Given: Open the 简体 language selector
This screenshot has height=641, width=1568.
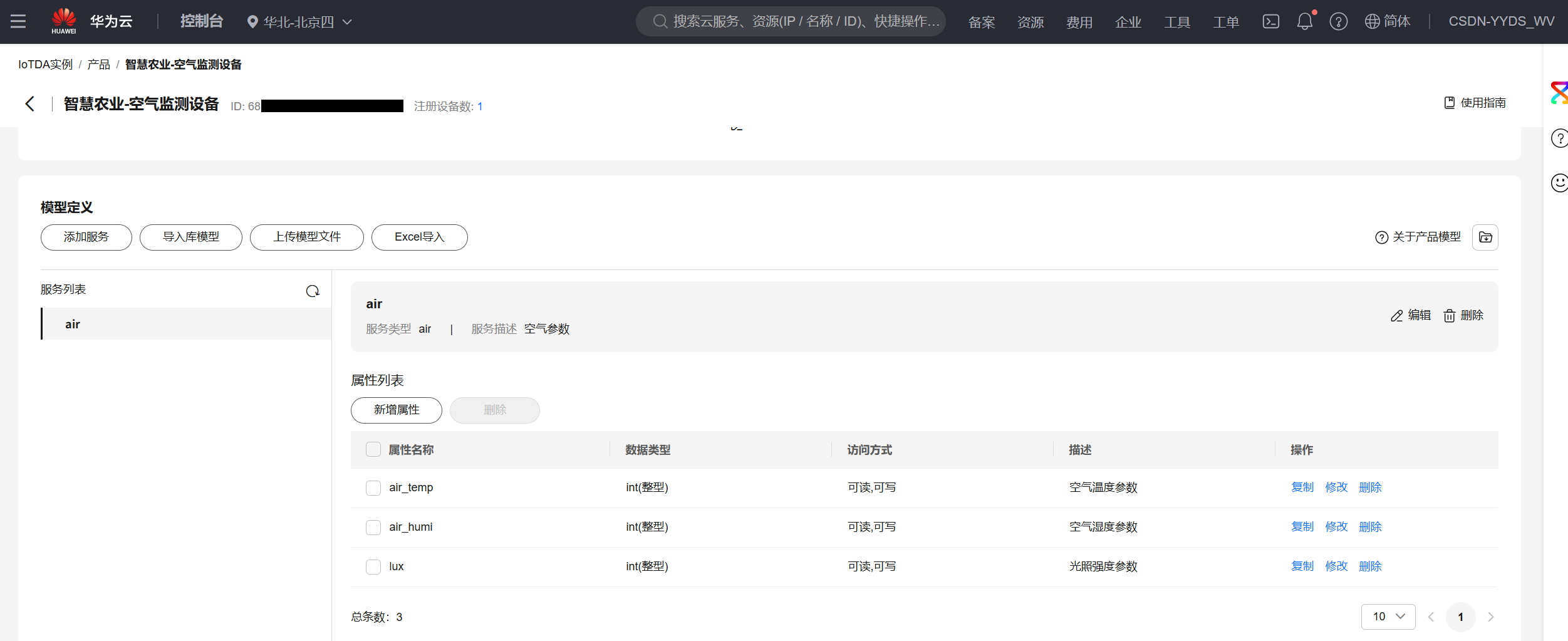Looking at the screenshot, I should pos(1396,21).
